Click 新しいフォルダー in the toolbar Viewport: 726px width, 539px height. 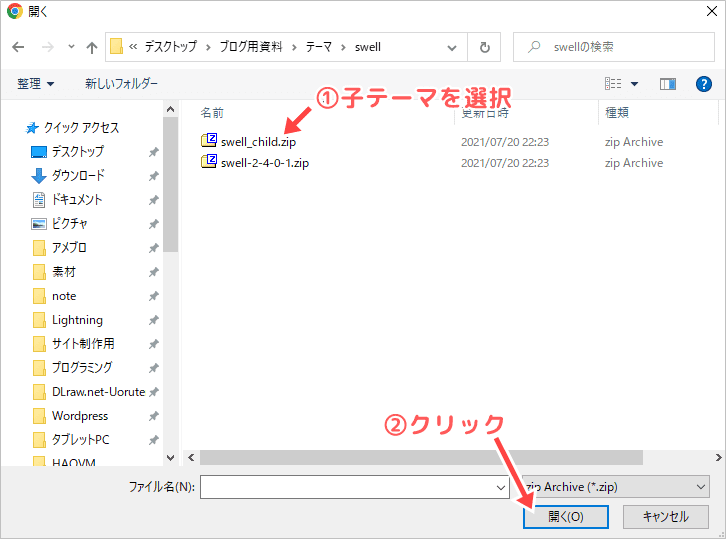point(121,84)
